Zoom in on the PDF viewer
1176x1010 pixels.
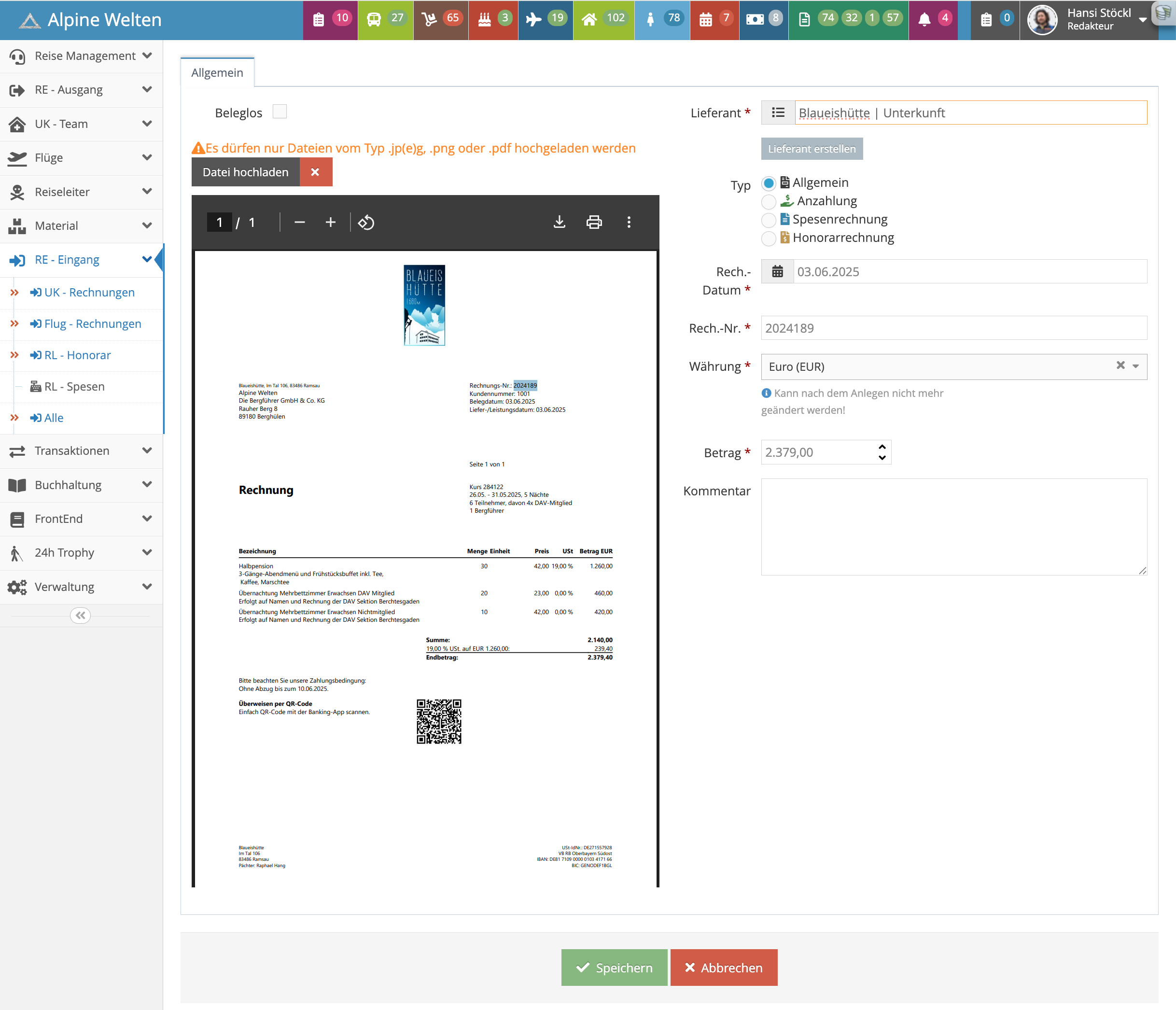pos(330,222)
